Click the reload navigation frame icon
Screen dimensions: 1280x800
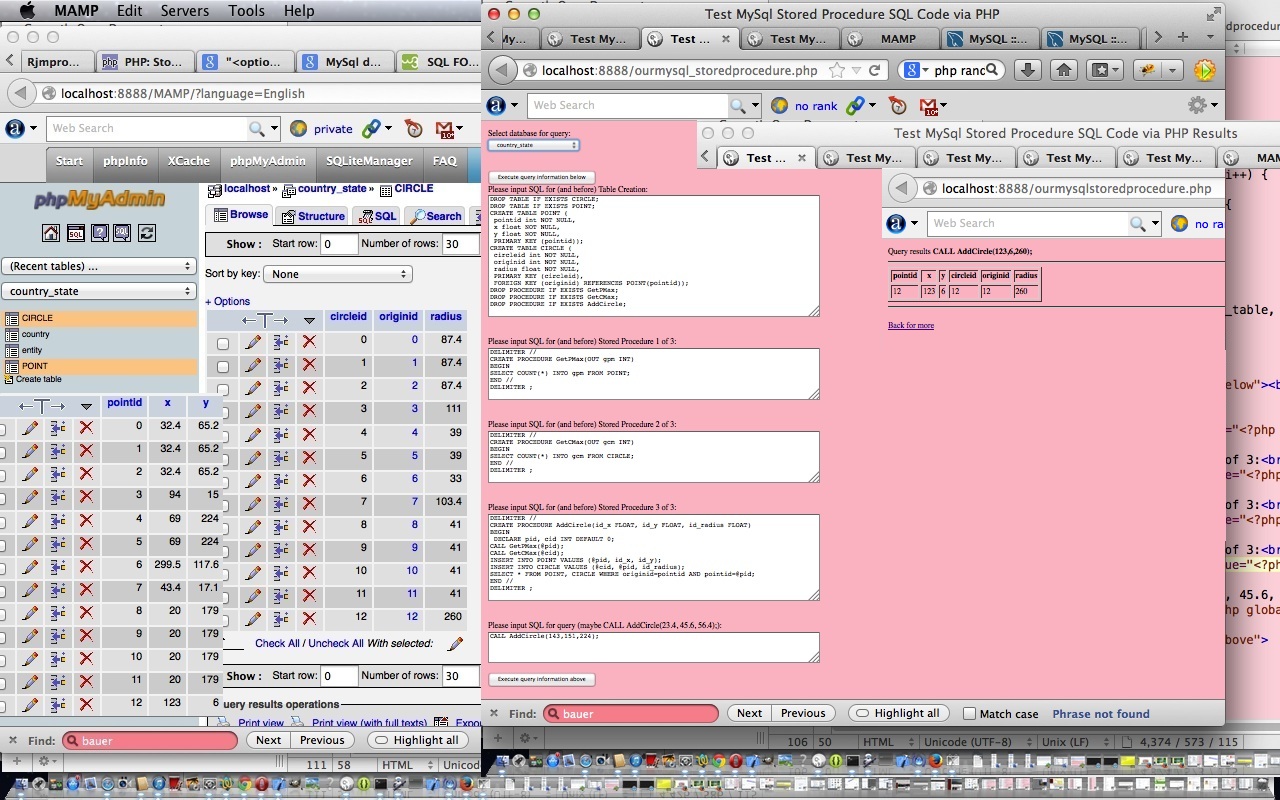click(147, 233)
